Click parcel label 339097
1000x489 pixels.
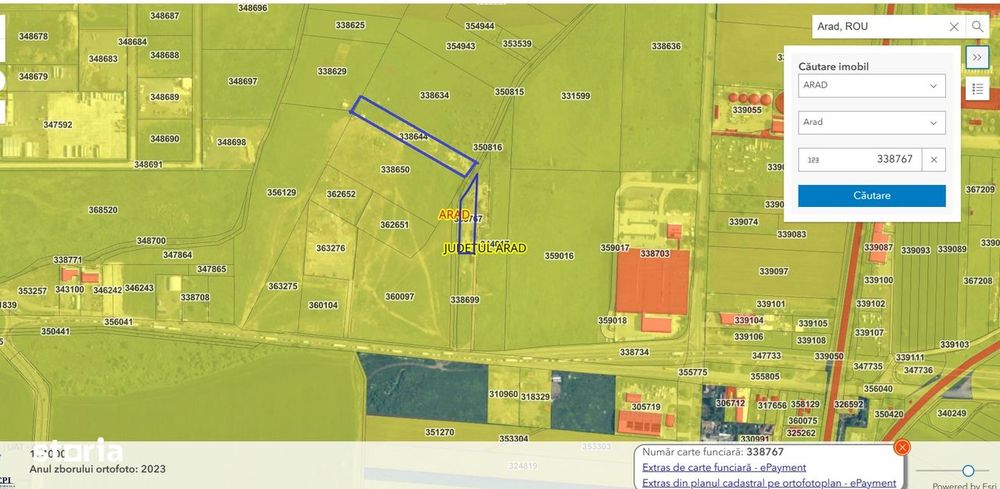pos(774,272)
